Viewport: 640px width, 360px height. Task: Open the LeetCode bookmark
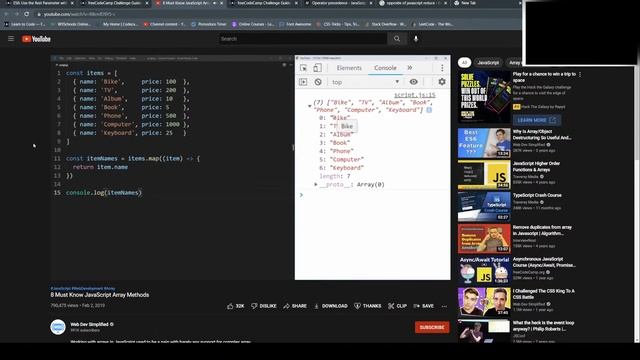point(432,24)
